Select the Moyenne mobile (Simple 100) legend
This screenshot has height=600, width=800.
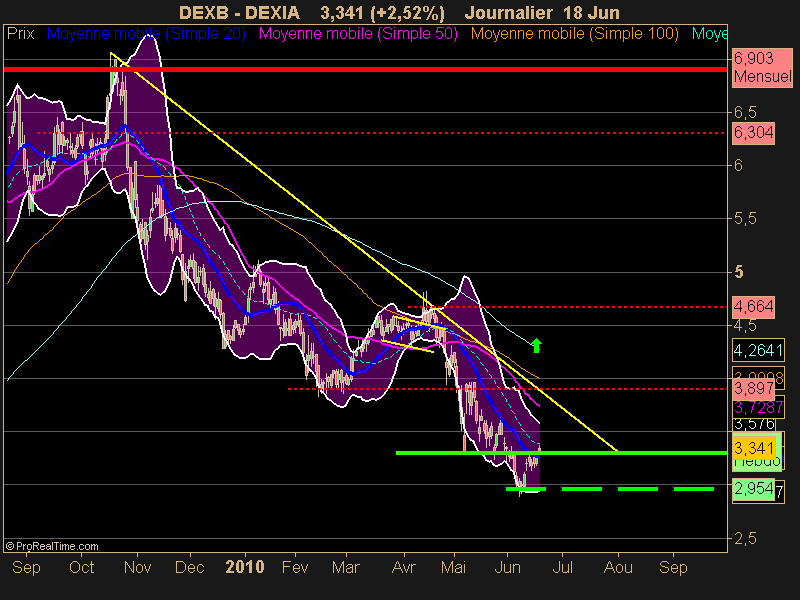click(574, 34)
